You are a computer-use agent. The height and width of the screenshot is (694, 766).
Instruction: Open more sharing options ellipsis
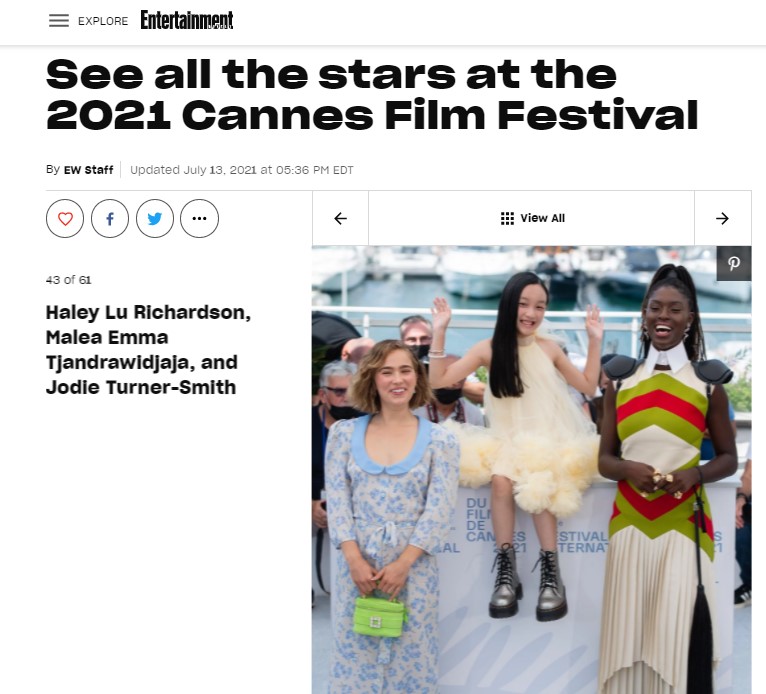click(x=199, y=218)
